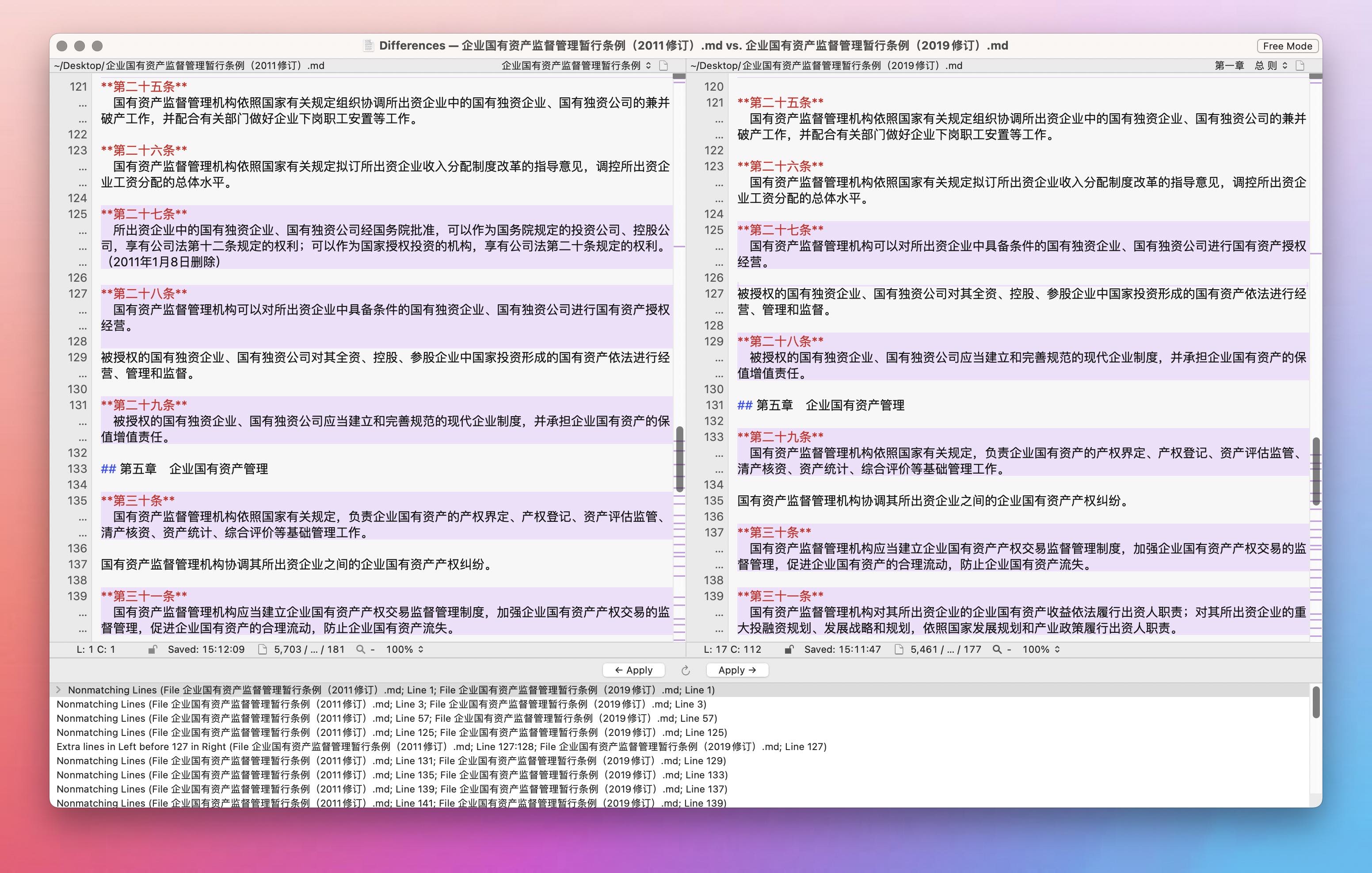Click right pane vertical scrollbar thumb
1372x873 pixels.
(1315, 471)
